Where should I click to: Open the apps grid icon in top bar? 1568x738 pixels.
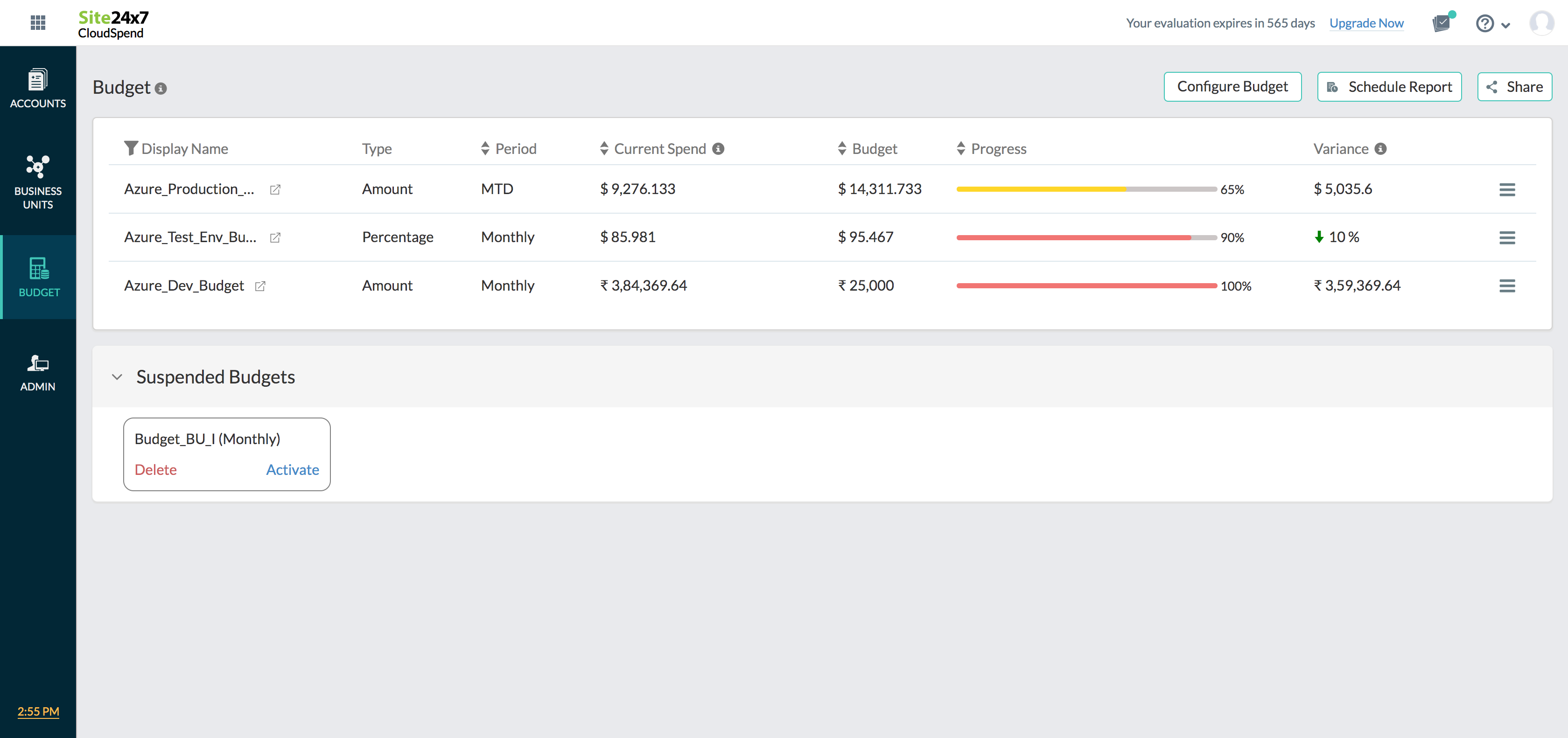coord(38,22)
